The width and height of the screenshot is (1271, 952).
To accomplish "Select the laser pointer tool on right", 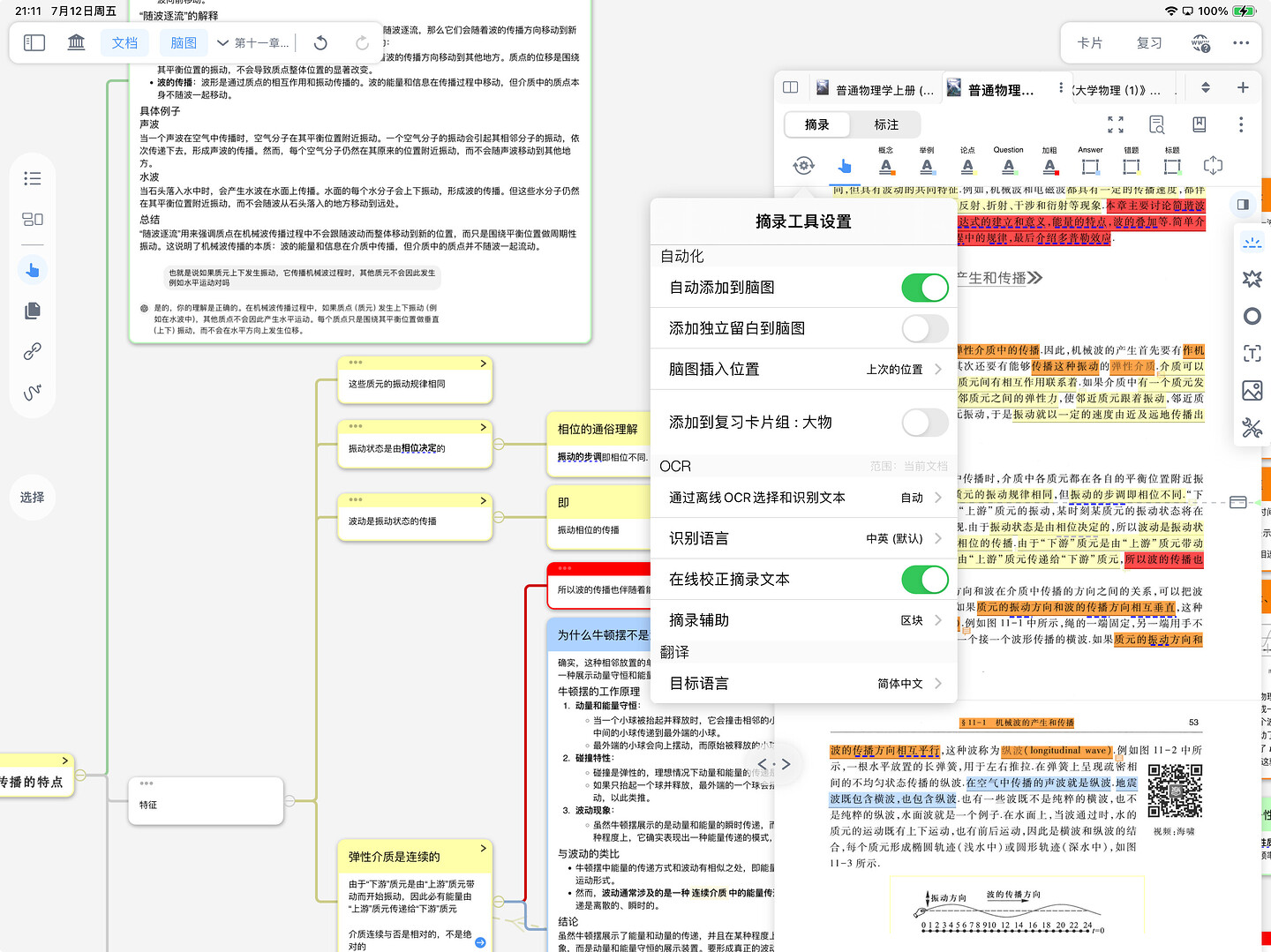I will pyautogui.click(x=1252, y=242).
